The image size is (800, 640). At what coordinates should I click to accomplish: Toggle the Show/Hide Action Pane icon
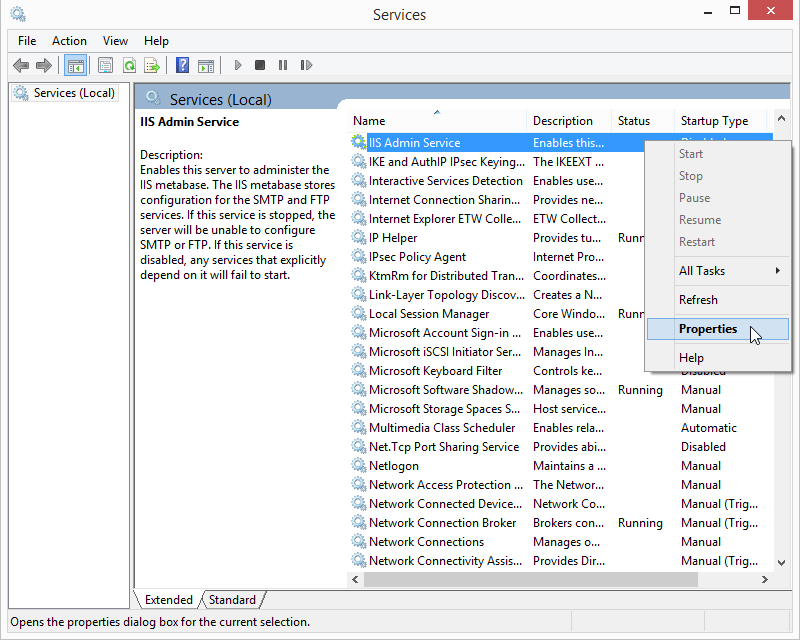(206, 65)
